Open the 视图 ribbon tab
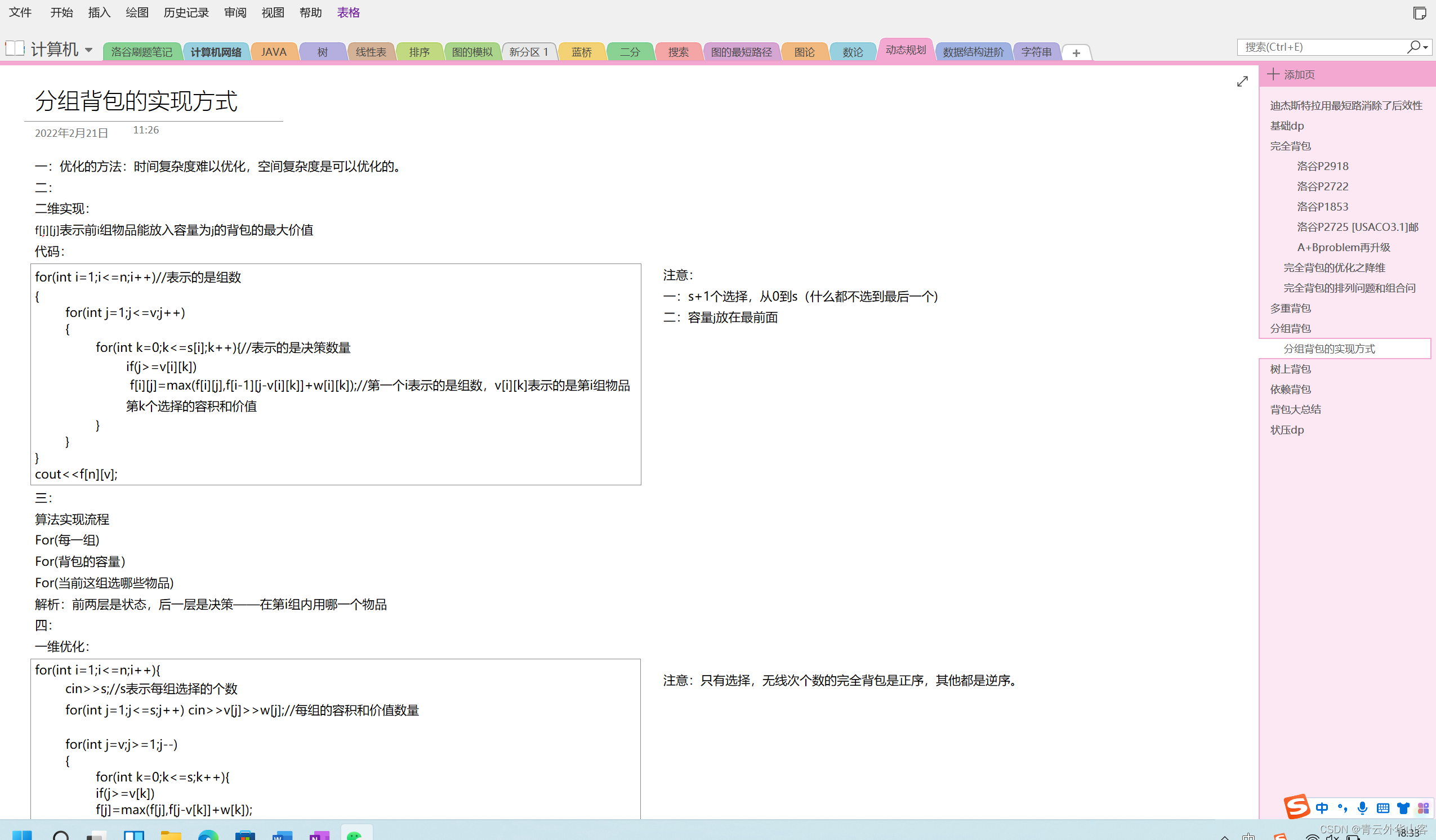1436x840 pixels. pyautogui.click(x=273, y=12)
